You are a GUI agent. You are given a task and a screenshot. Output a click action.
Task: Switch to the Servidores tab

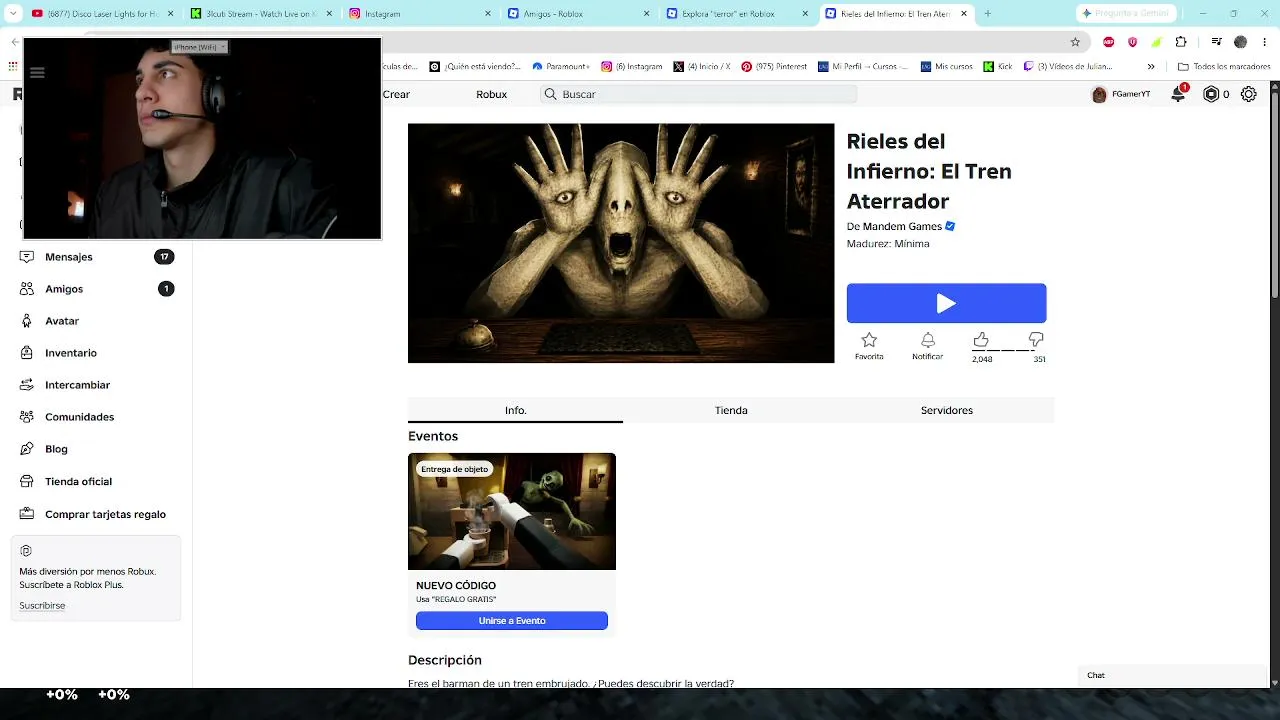coord(947,410)
